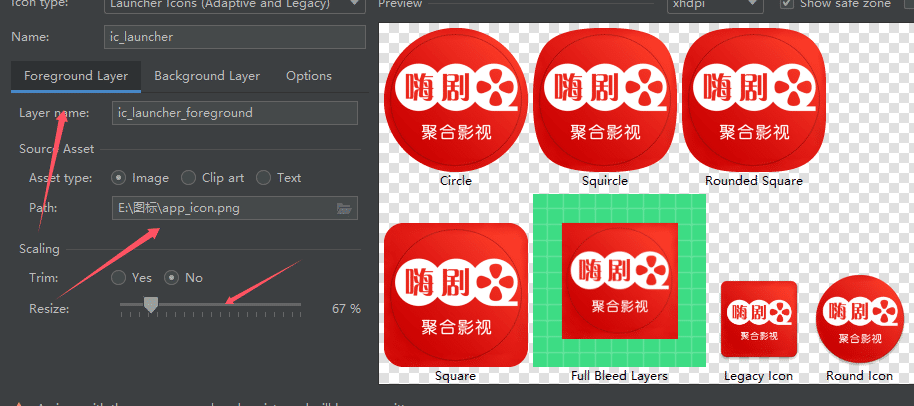Click the folder browse icon in Path field
914x406 pixels.
point(344,208)
